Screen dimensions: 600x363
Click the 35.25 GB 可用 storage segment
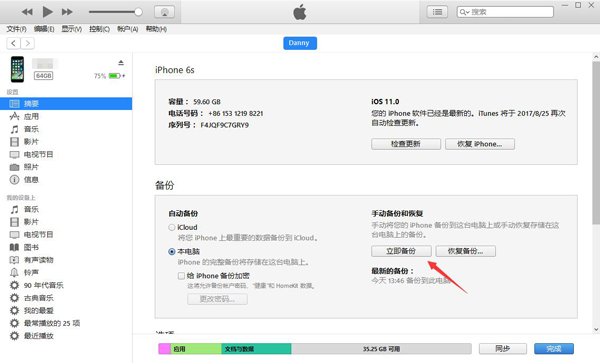click(381, 348)
